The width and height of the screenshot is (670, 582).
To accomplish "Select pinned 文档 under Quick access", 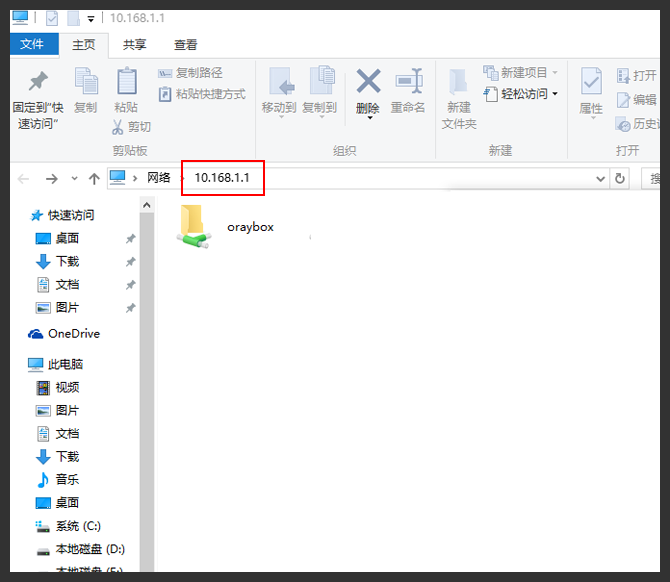I will point(57,285).
